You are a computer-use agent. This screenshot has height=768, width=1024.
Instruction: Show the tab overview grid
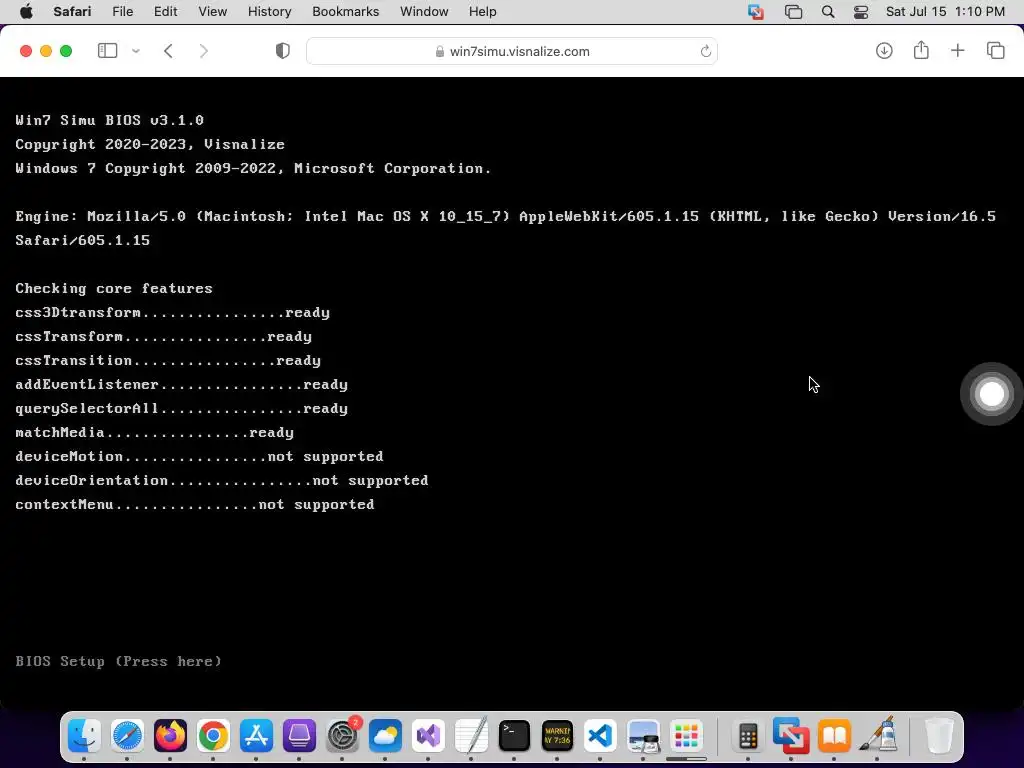[995, 51]
